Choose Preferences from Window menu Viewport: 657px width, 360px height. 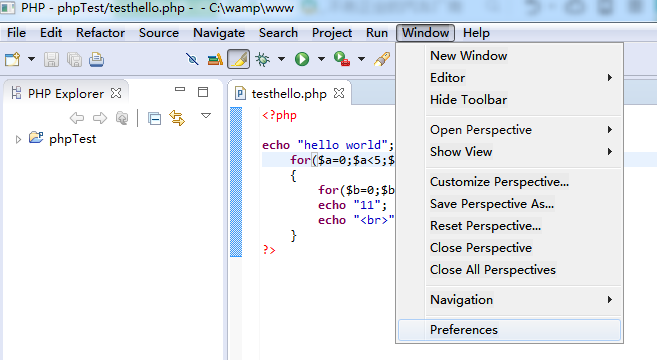click(510, 330)
